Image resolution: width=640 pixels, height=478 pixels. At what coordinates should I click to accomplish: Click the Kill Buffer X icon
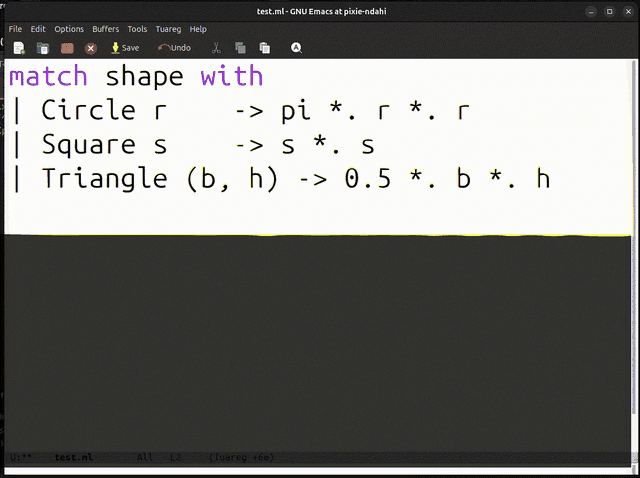coord(91,49)
